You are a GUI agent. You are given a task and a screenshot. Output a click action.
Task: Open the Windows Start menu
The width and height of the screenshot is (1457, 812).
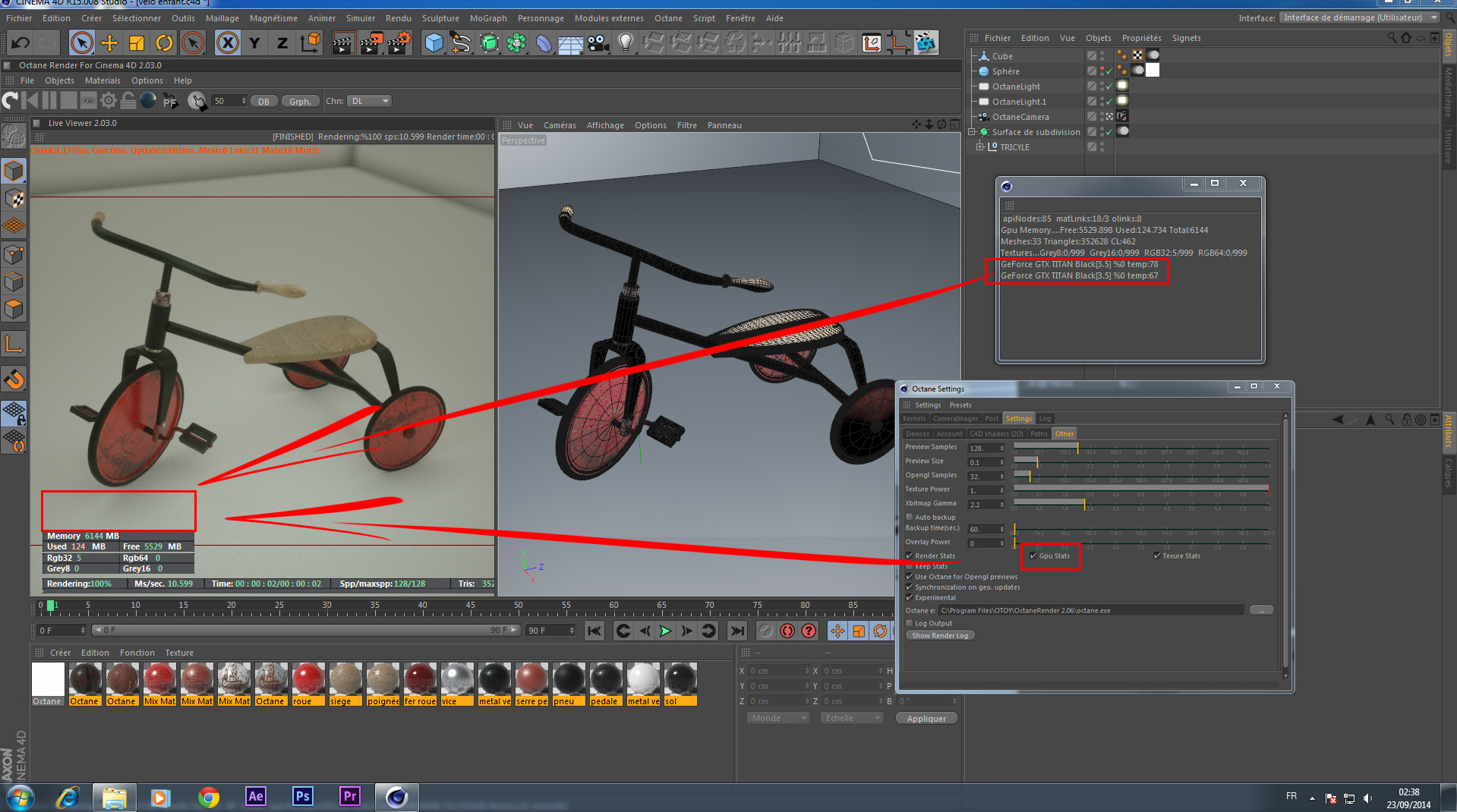(x=20, y=798)
